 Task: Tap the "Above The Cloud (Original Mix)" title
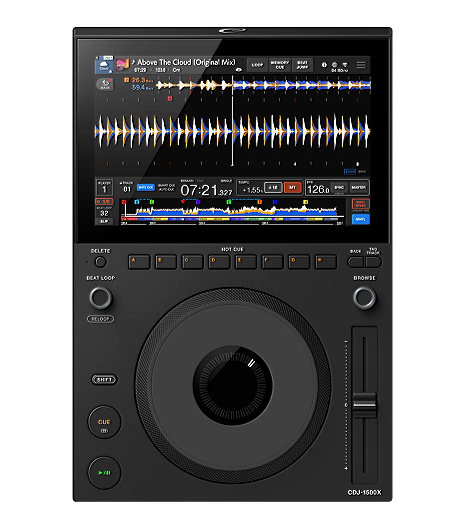(186, 63)
